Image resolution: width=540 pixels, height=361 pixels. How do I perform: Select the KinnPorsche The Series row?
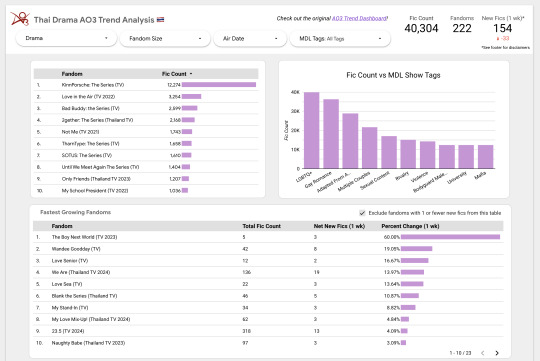(x=146, y=85)
